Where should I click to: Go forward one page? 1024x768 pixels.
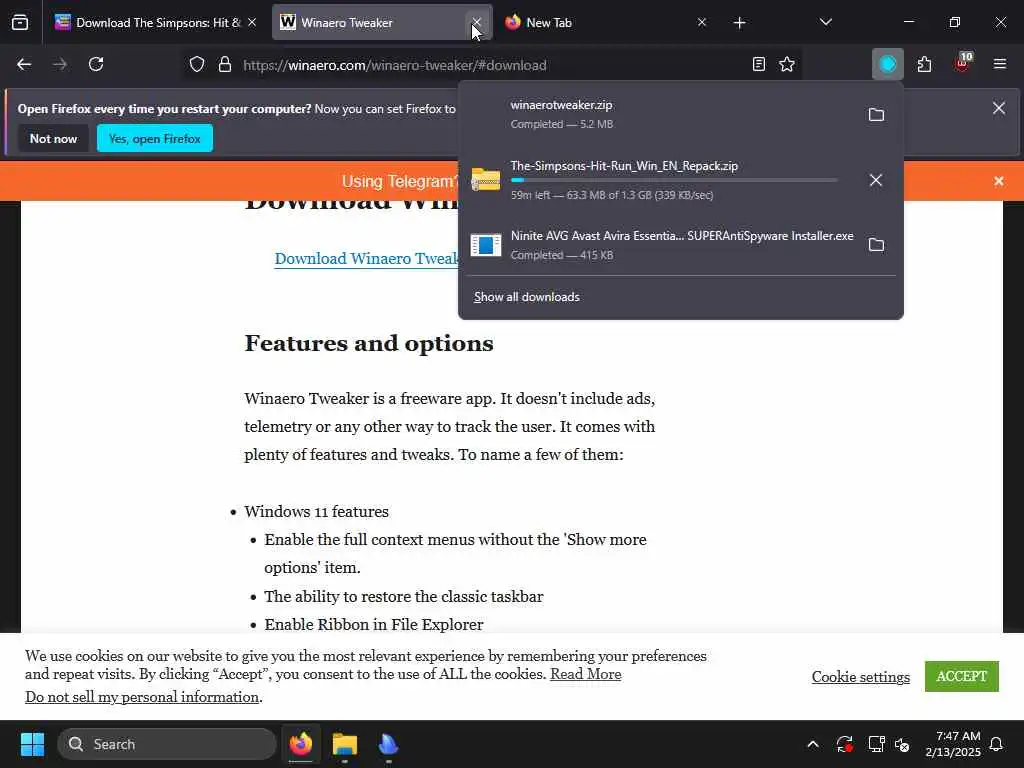(x=60, y=65)
